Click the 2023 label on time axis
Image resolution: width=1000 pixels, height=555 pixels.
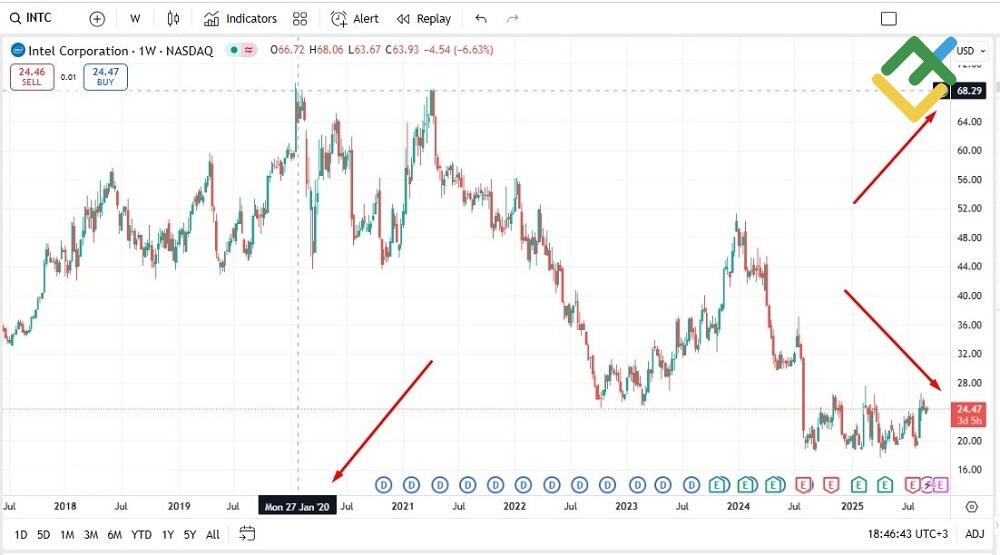[626, 507]
